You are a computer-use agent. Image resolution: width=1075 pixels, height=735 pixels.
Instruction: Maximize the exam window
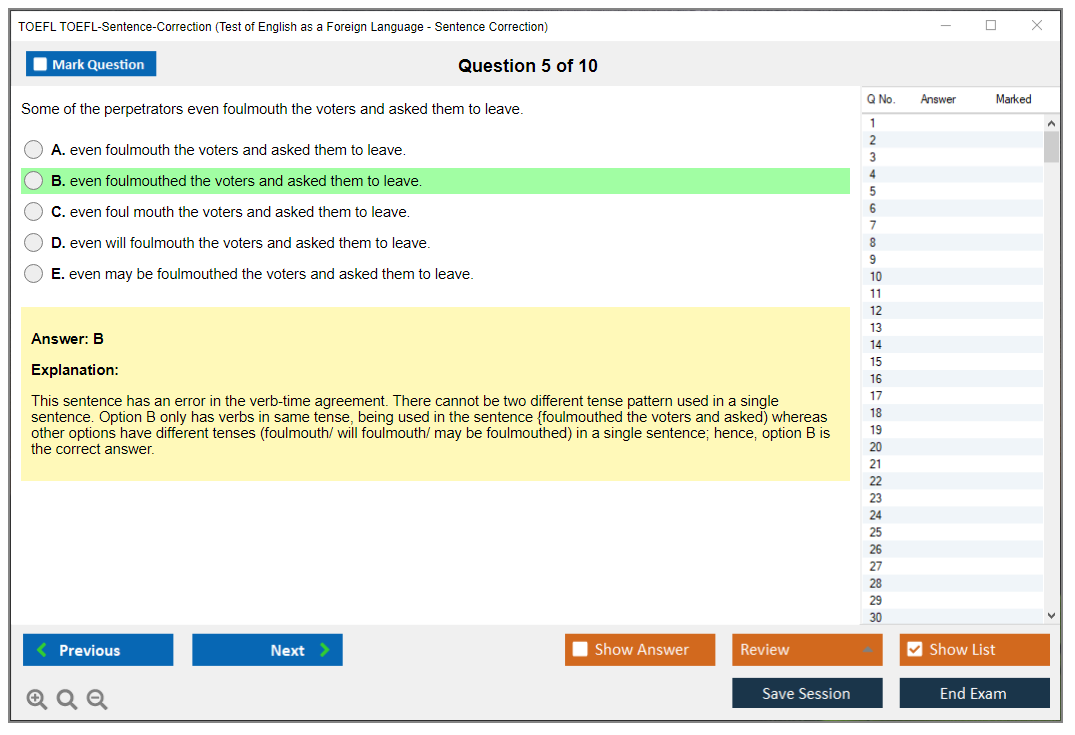pyautogui.click(x=991, y=26)
